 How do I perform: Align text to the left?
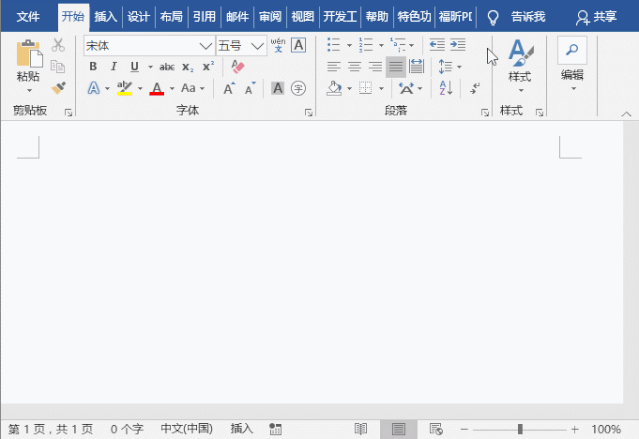pyautogui.click(x=334, y=66)
